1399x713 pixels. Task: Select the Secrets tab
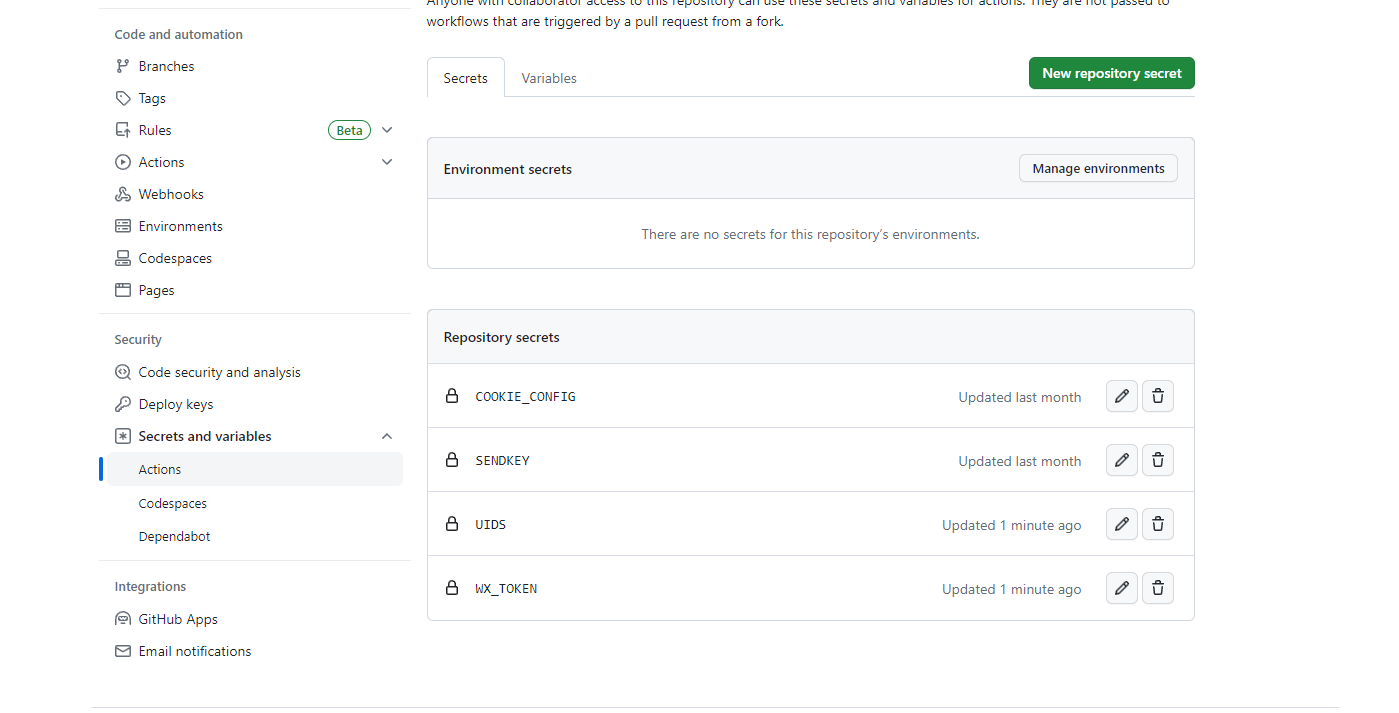click(466, 78)
